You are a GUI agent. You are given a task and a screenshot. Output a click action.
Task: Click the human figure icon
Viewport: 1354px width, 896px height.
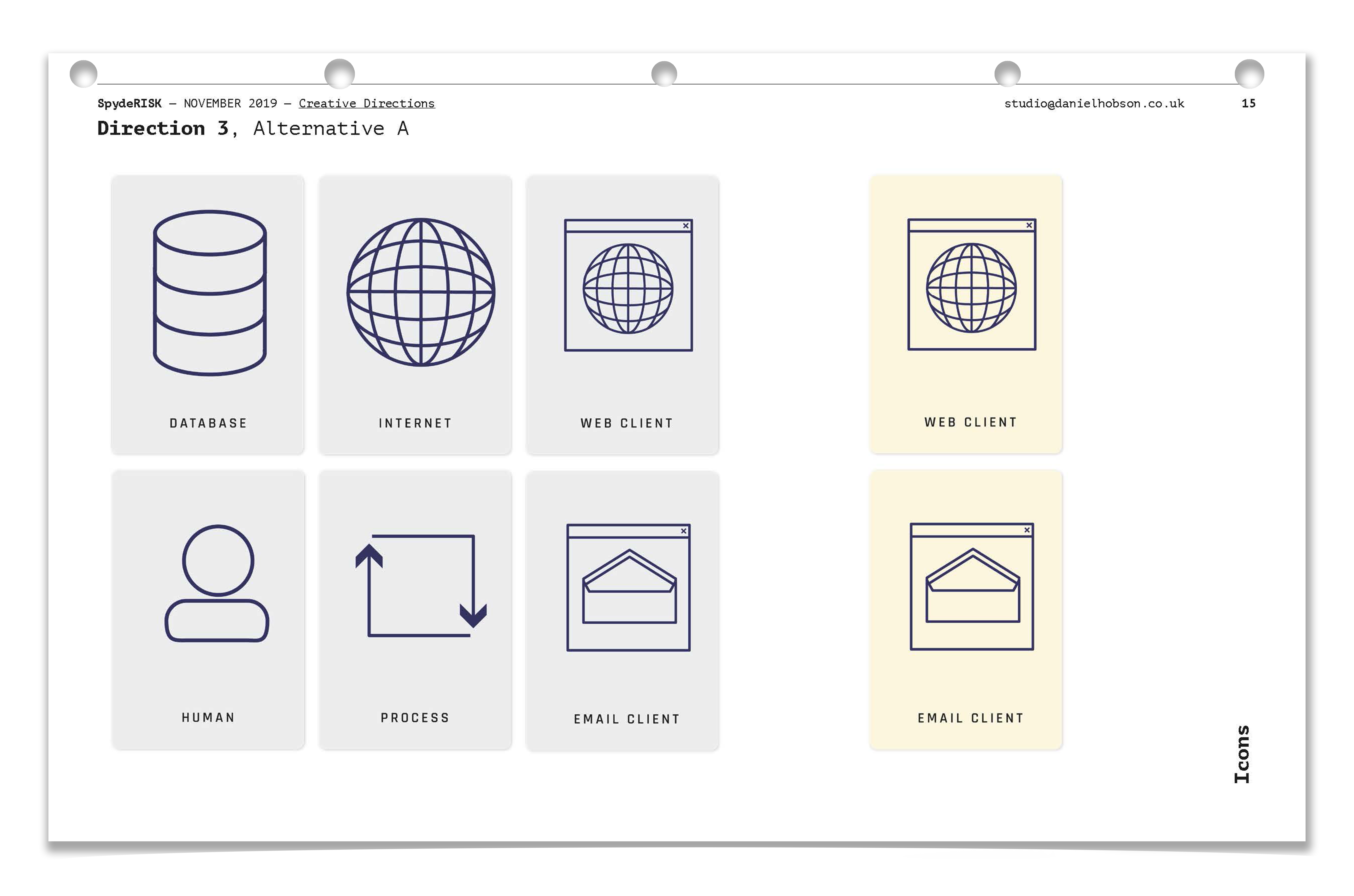(217, 583)
